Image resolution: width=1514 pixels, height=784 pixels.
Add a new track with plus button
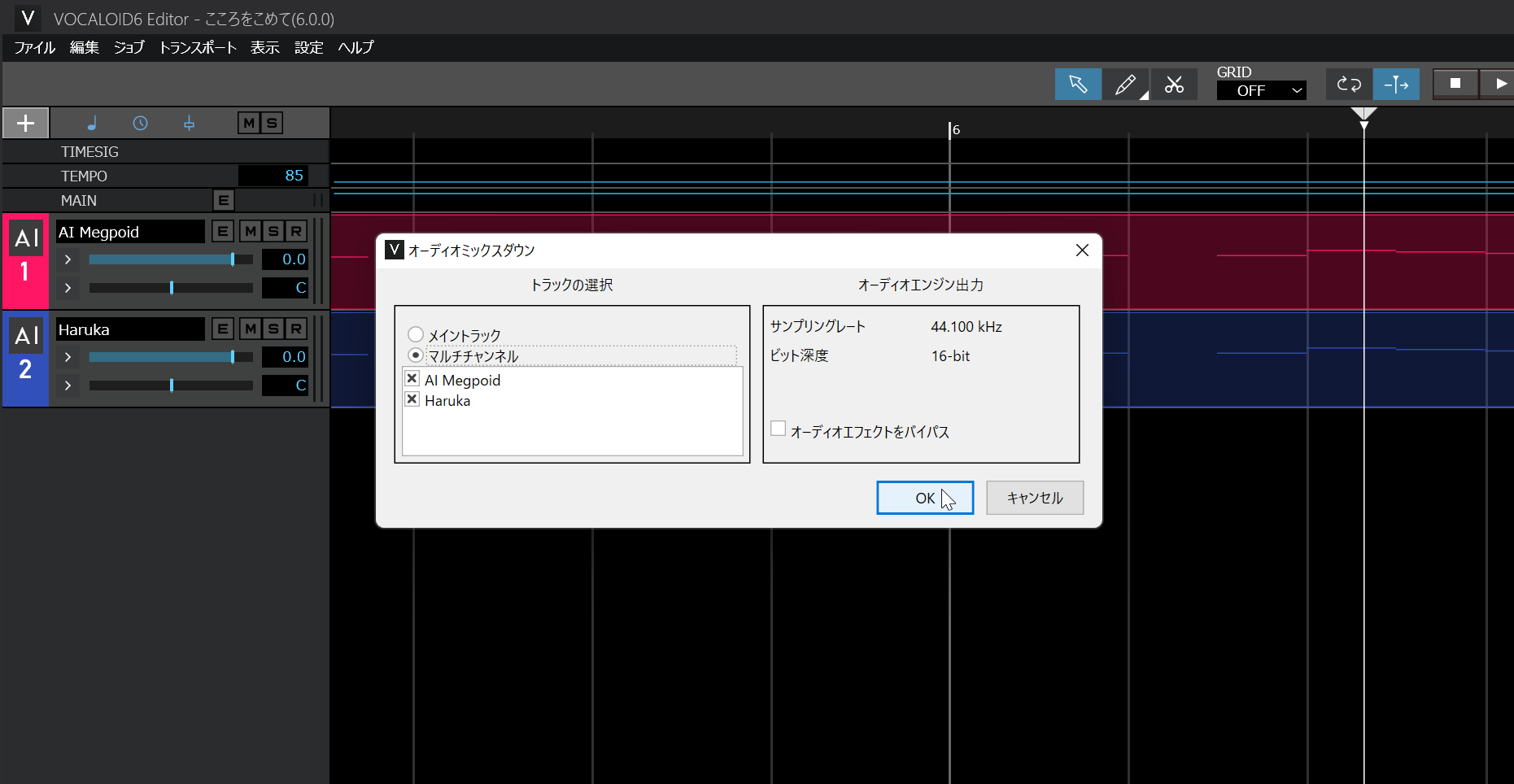pyautogui.click(x=26, y=123)
